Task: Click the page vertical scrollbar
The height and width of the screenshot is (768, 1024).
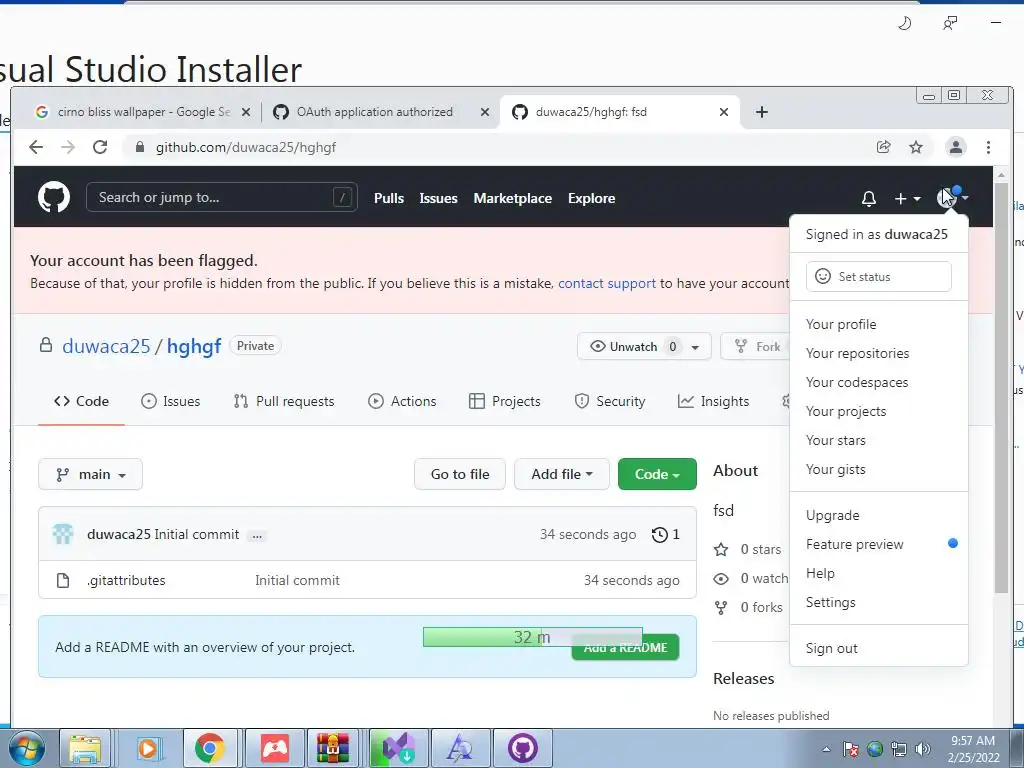Action: click(1001, 388)
